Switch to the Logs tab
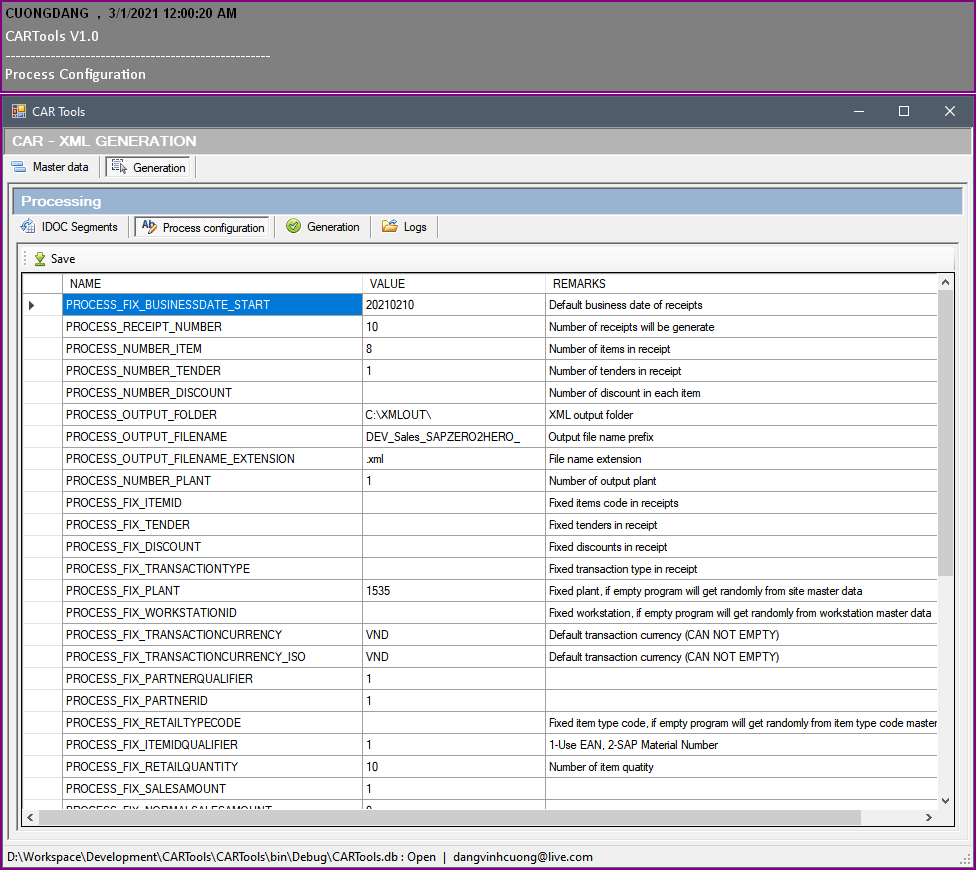Image resolution: width=976 pixels, height=870 pixels. pyautogui.click(x=414, y=227)
